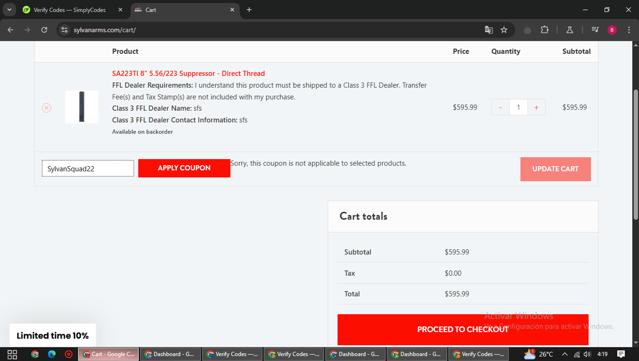639x361 pixels.
Task: Open Chrome Labs flask icon
Action: 570,30
